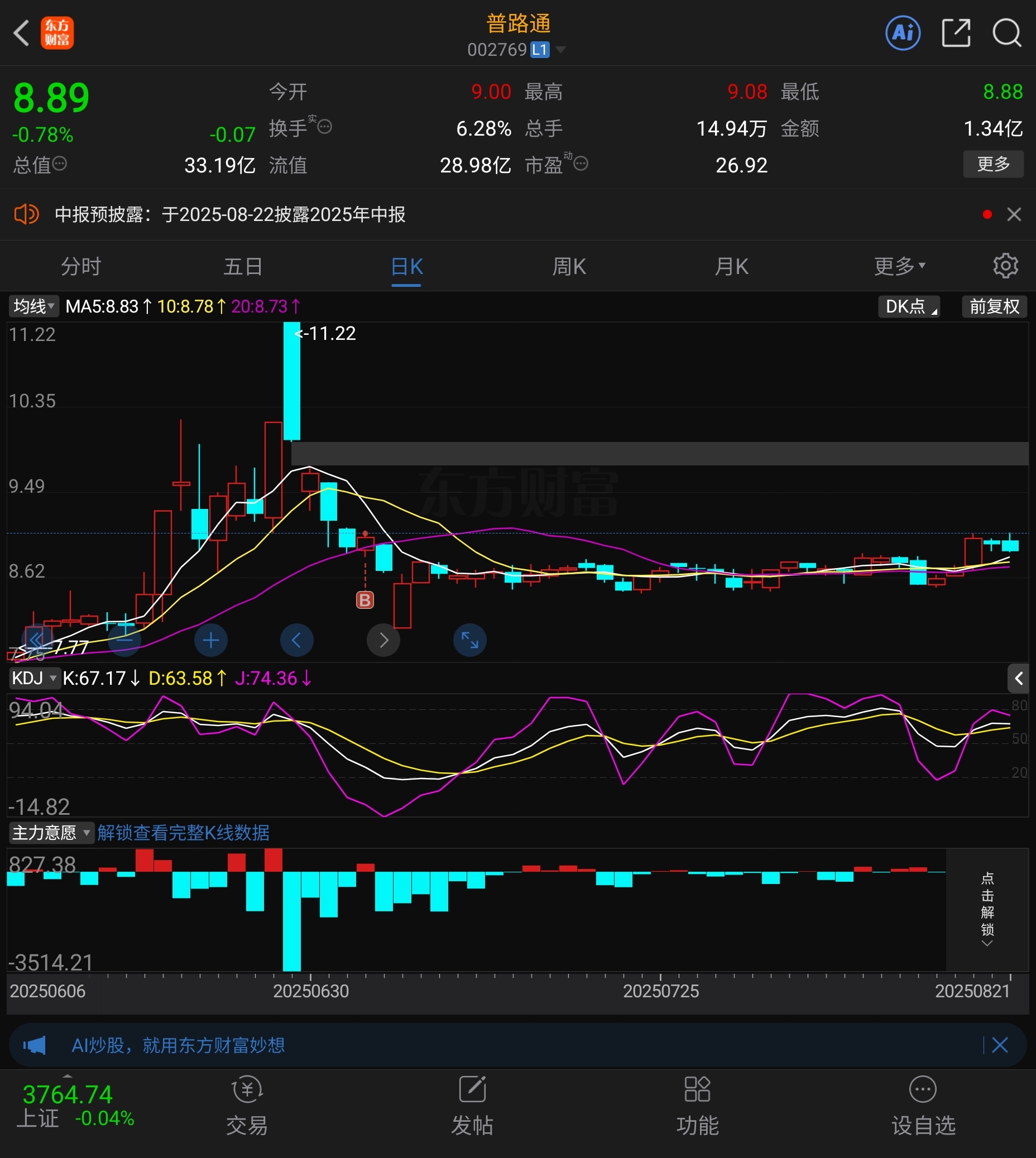The width and height of the screenshot is (1036, 1158).
Task: Switch to the 五日 tab
Action: point(243,266)
